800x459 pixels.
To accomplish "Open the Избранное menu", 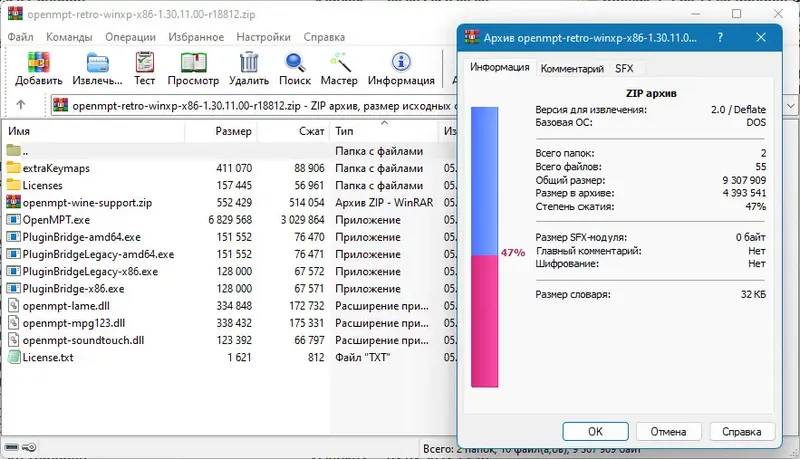I will (x=196, y=37).
